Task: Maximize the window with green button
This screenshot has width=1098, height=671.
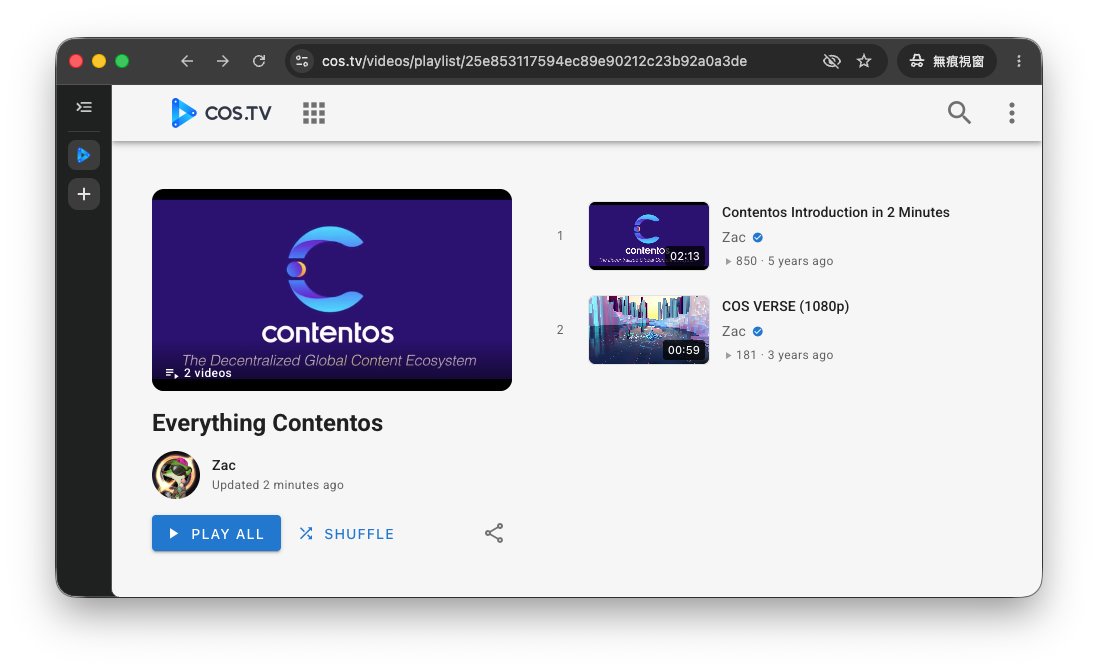Action: pos(122,61)
